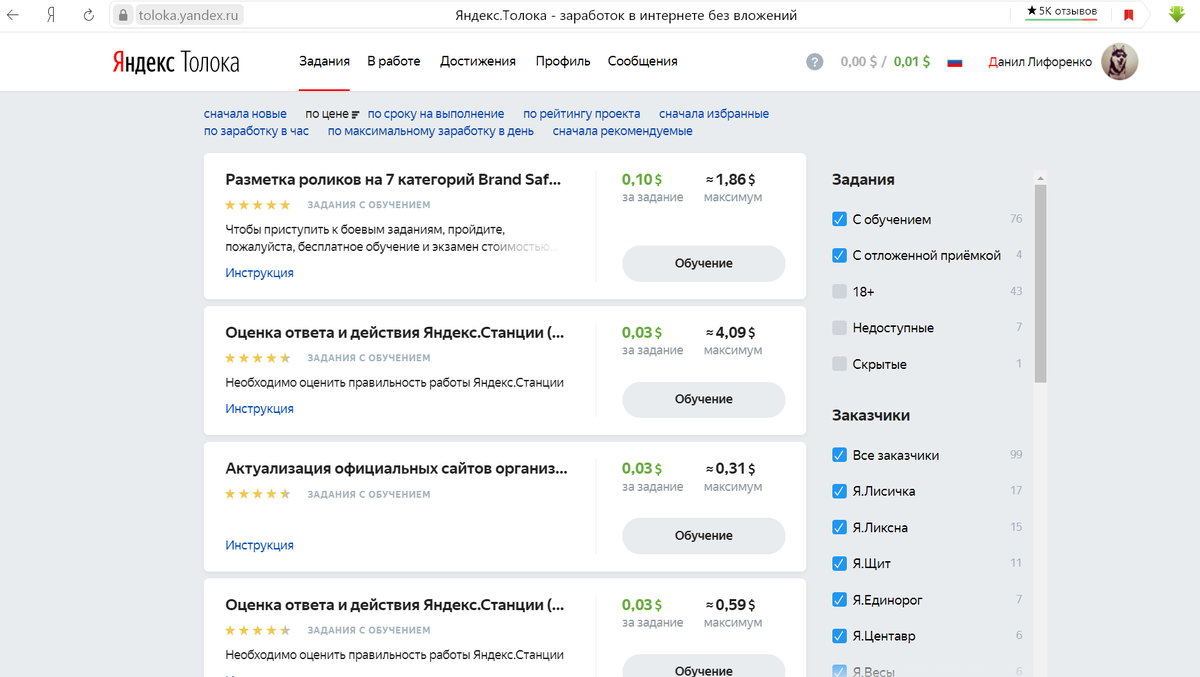Viewport: 1200px width, 677px height.
Task: Toggle Все заказчики checkbox
Action: tap(840, 455)
